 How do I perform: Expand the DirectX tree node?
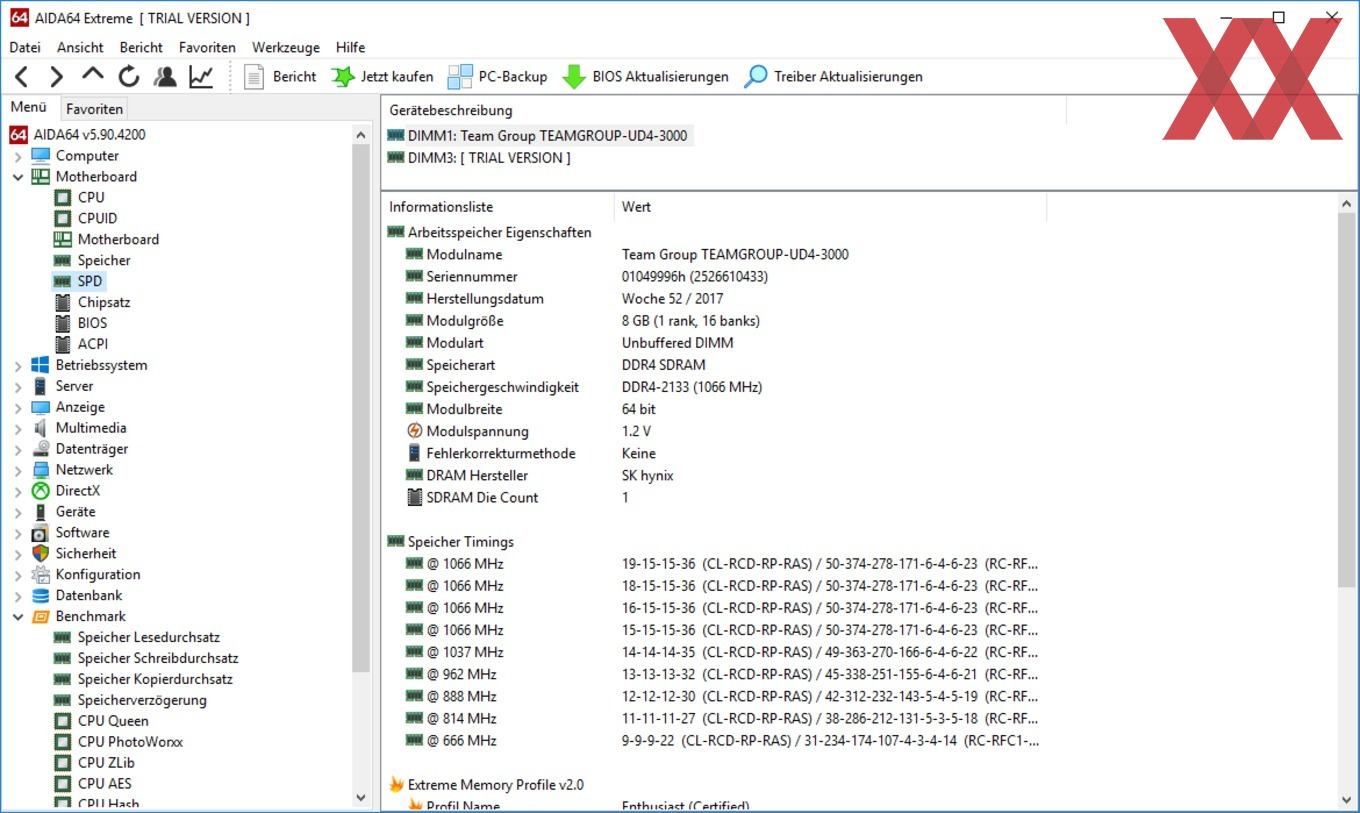(x=18, y=491)
